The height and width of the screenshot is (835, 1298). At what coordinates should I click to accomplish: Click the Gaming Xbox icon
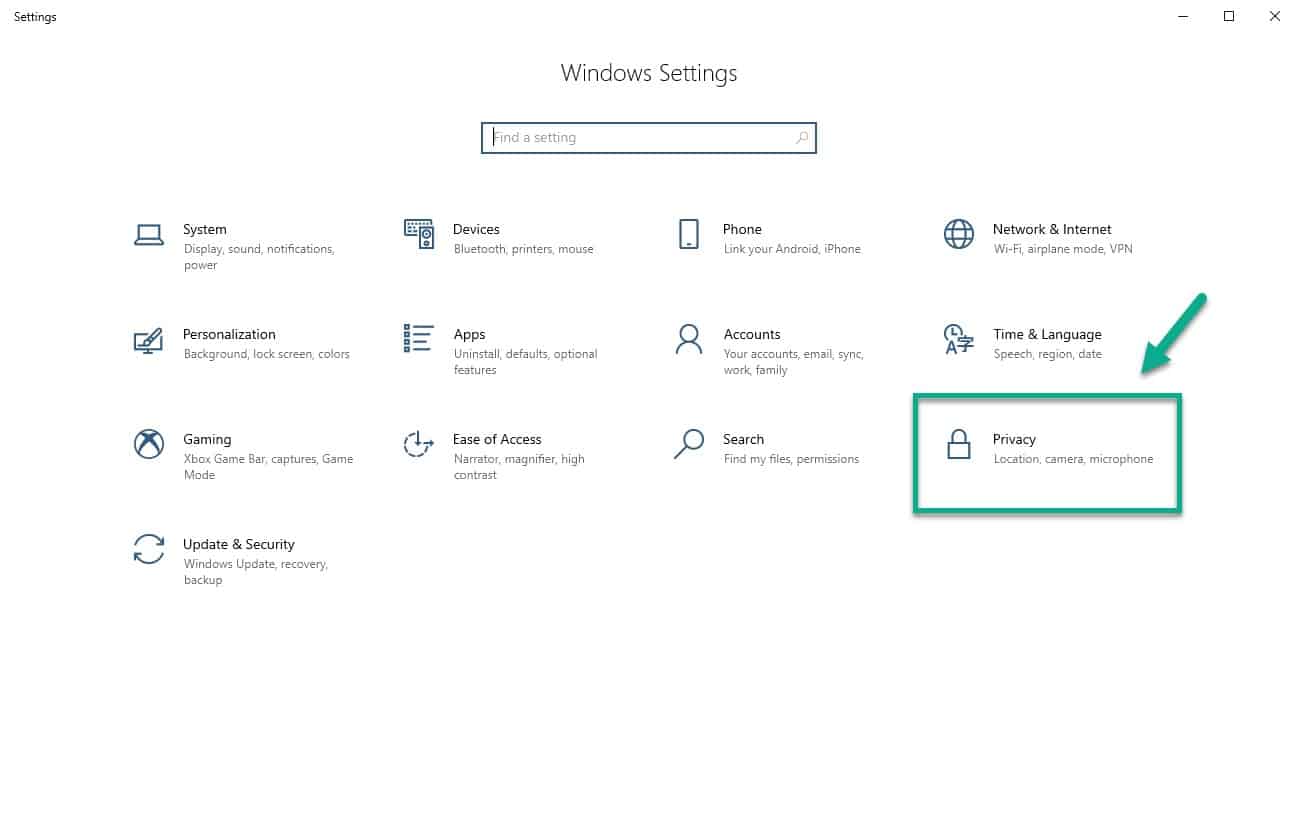click(149, 444)
